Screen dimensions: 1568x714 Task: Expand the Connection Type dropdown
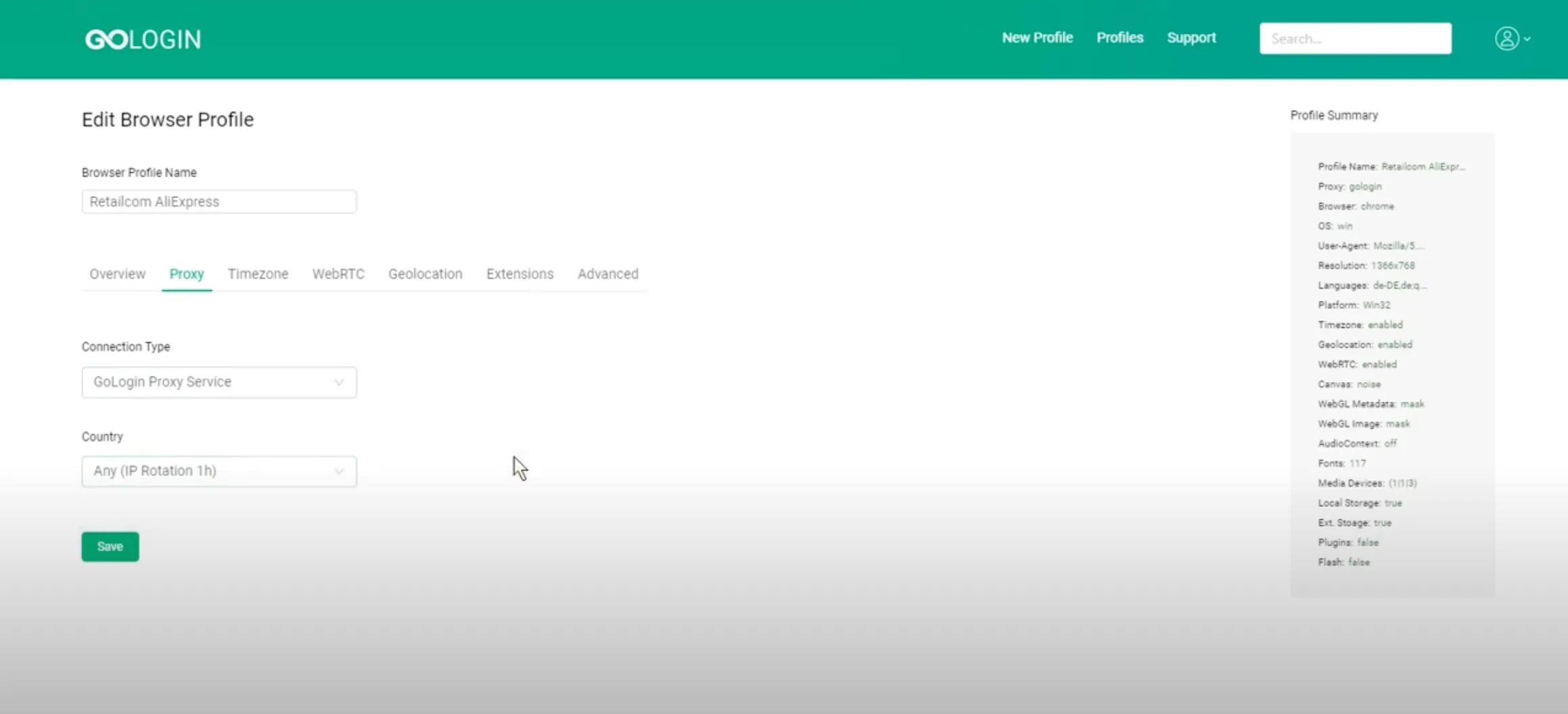[219, 382]
